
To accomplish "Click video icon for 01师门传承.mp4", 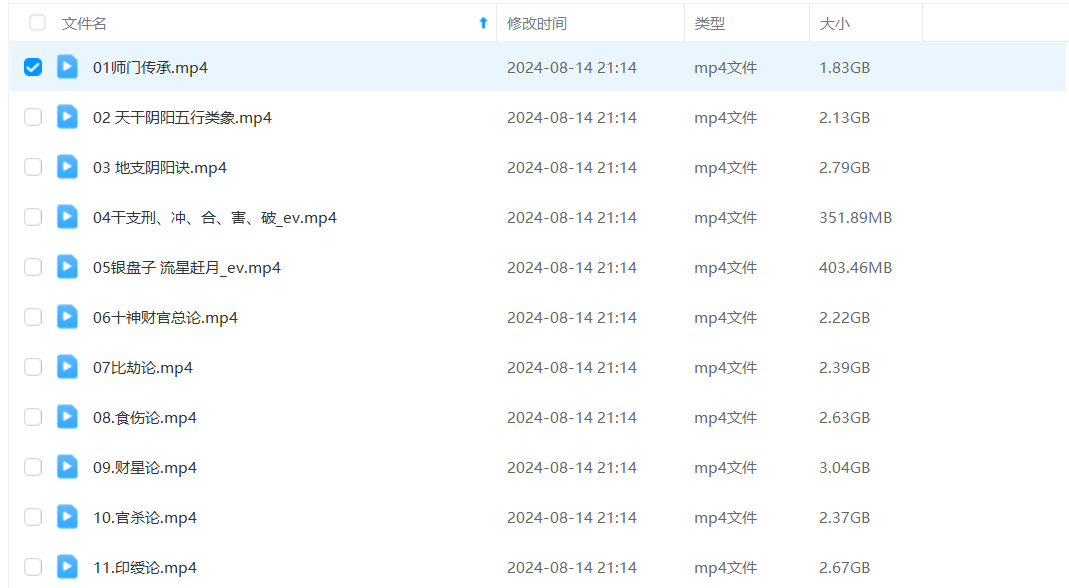I will [x=67, y=67].
